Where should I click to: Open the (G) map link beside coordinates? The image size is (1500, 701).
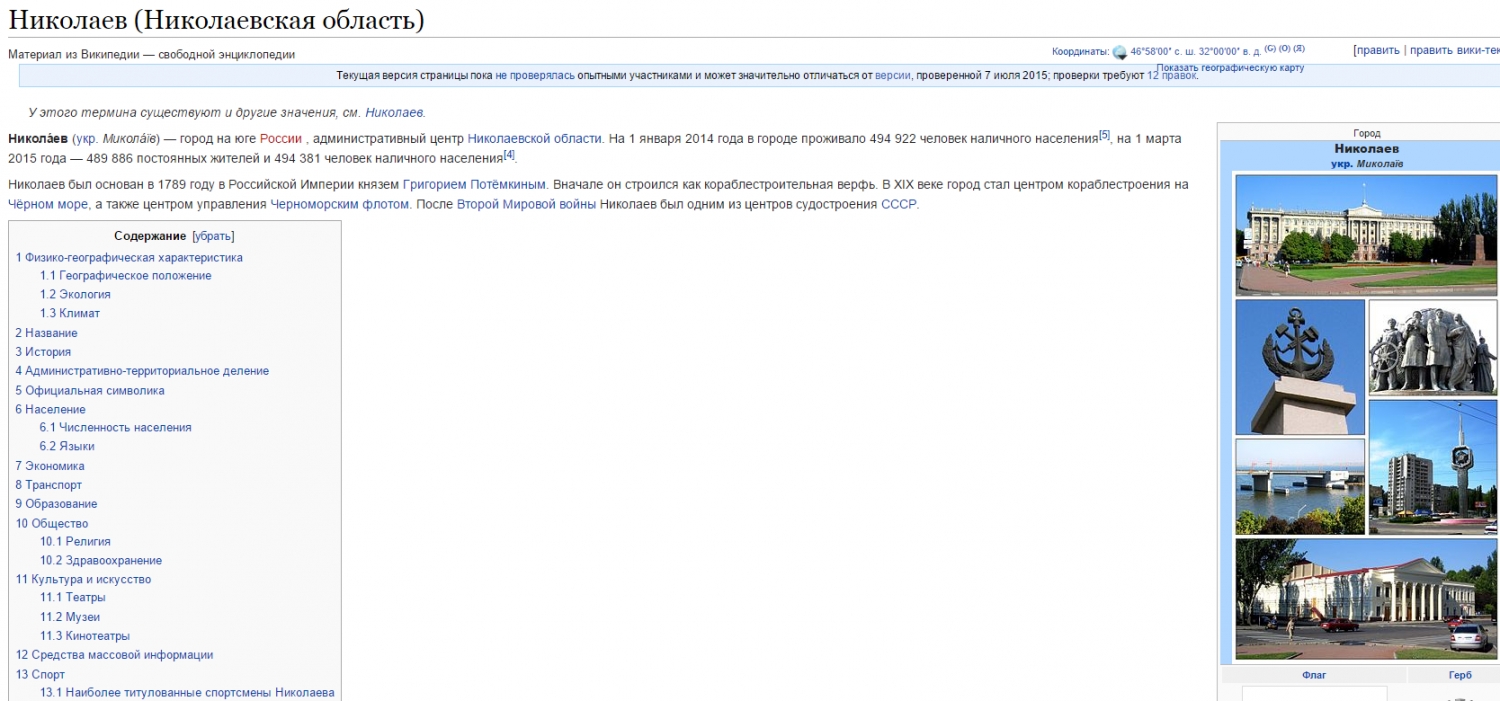[x=1270, y=48]
